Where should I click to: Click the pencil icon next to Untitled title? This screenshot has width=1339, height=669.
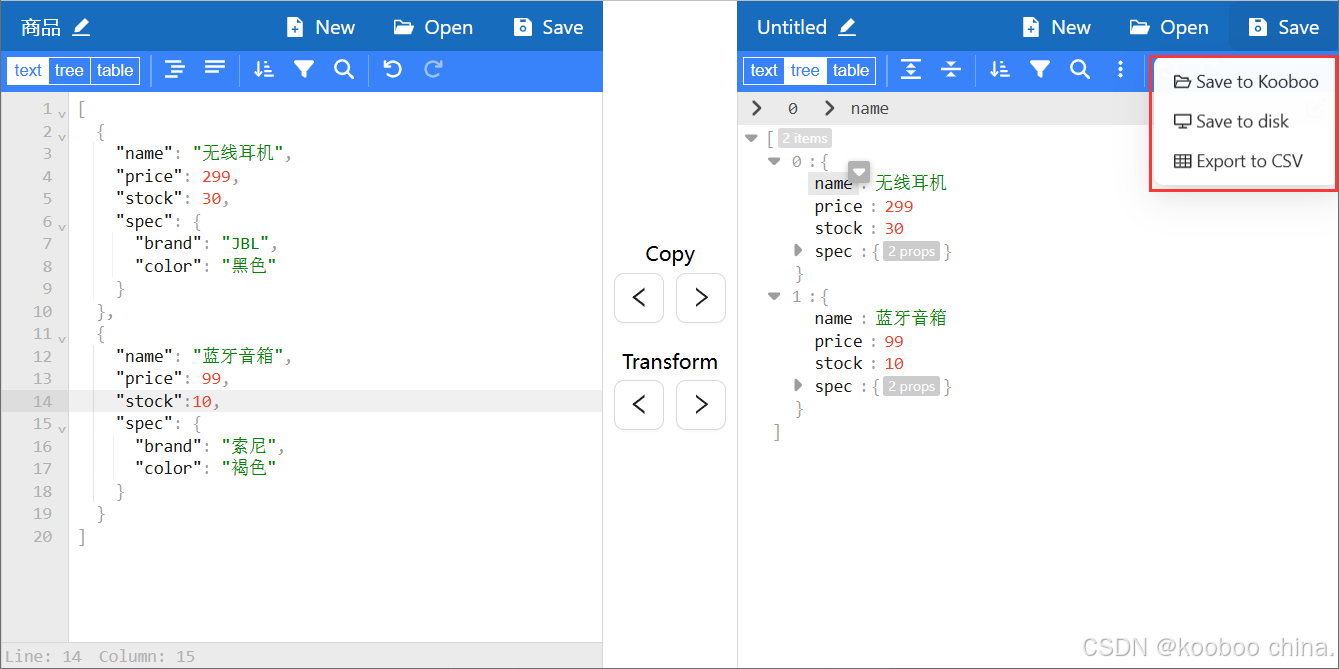pyautogui.click(x=847, y=27)
